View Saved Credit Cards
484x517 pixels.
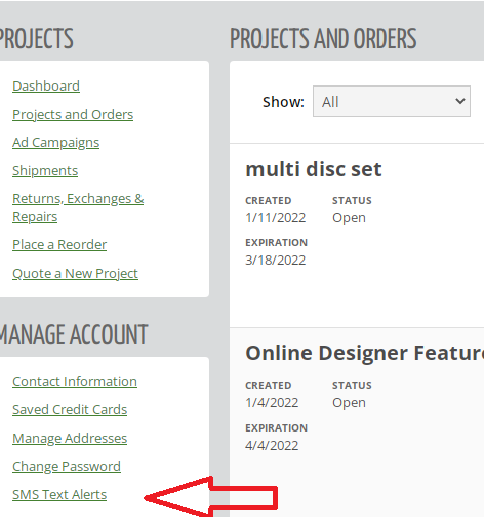(x=70, y=409)
